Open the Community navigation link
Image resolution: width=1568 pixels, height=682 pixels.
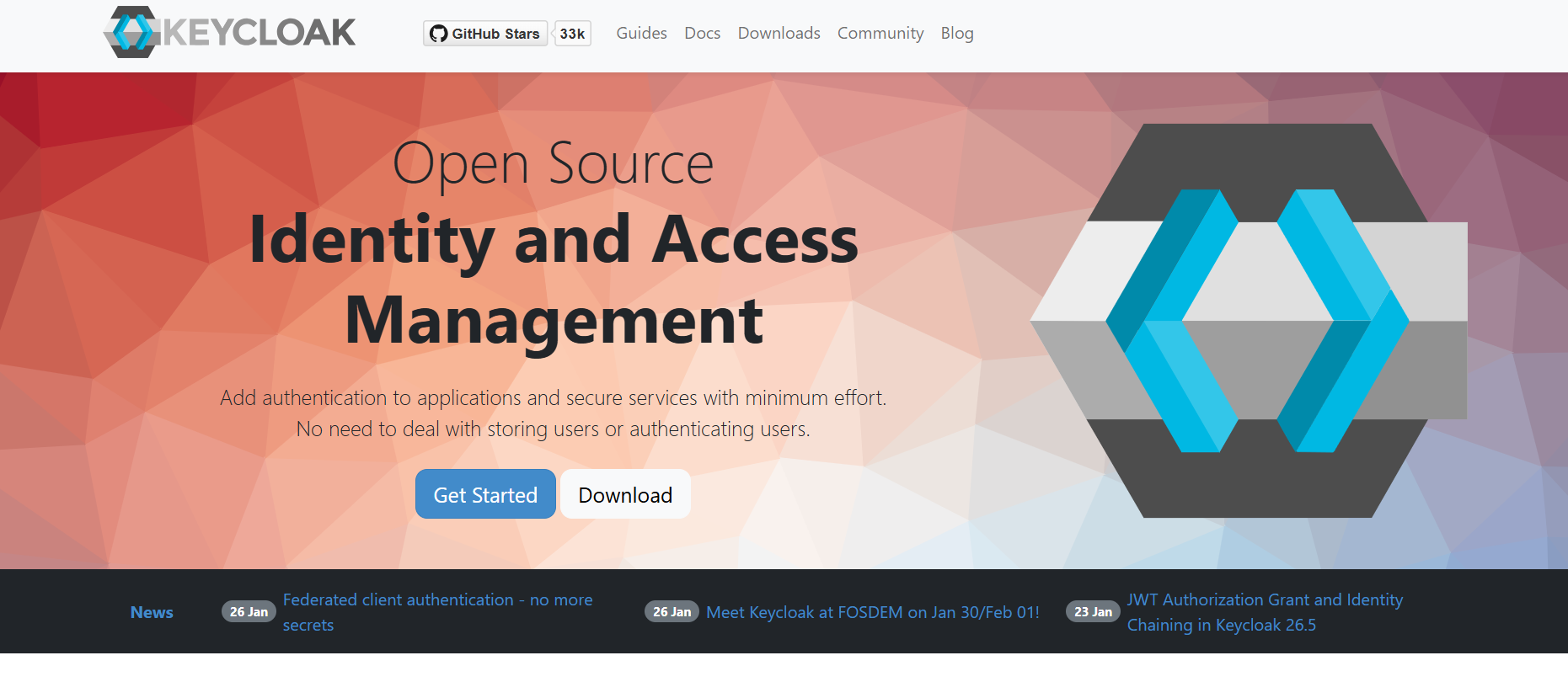(x=880, y=33)
